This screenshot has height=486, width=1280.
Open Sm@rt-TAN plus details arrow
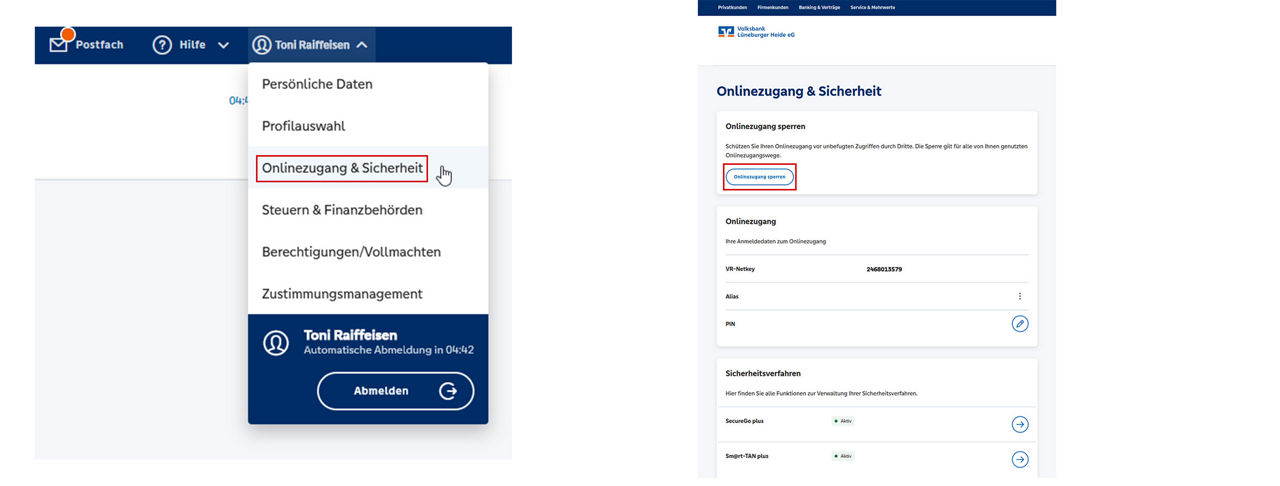coord(1020,459)
